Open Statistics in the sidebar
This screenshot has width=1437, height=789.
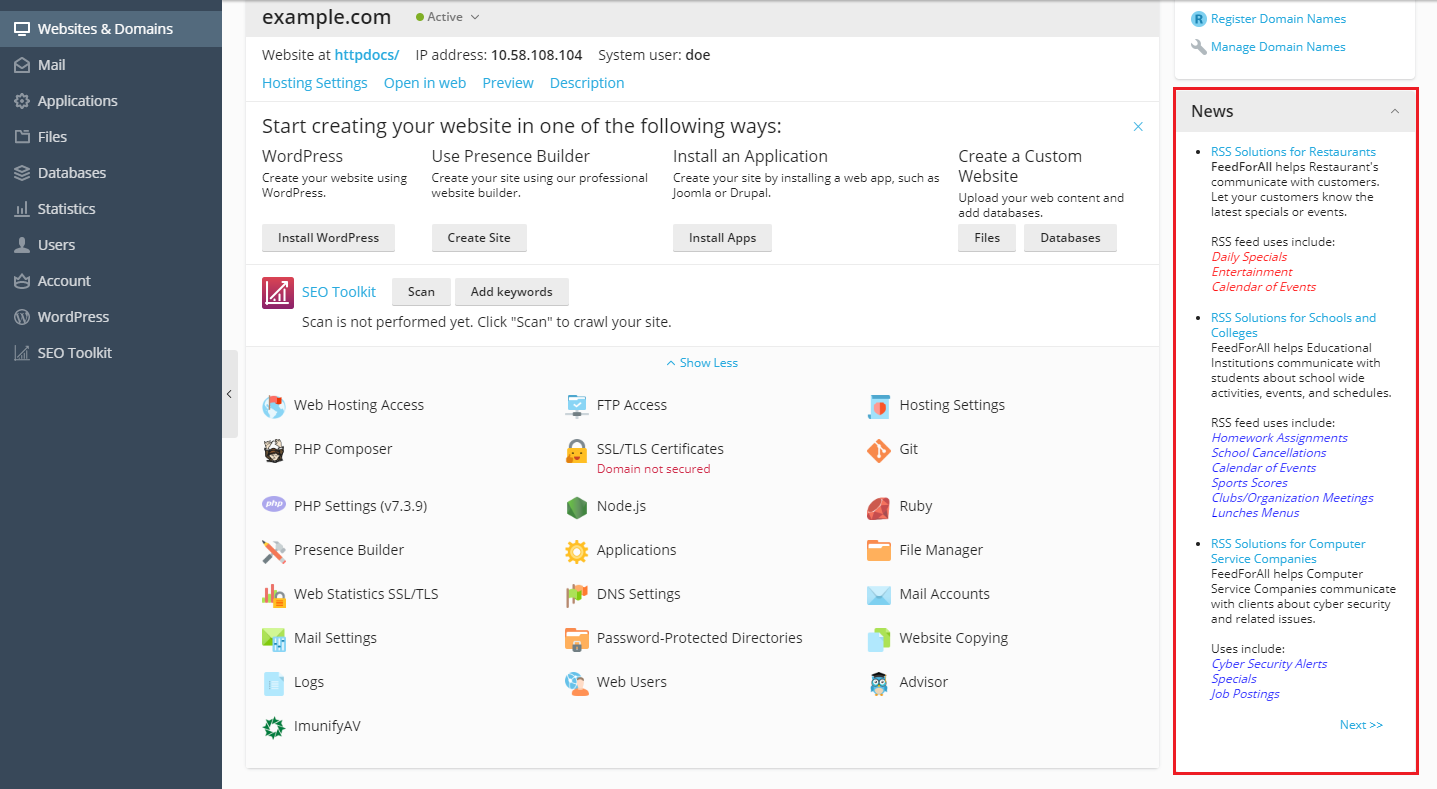tap(66, 209)
